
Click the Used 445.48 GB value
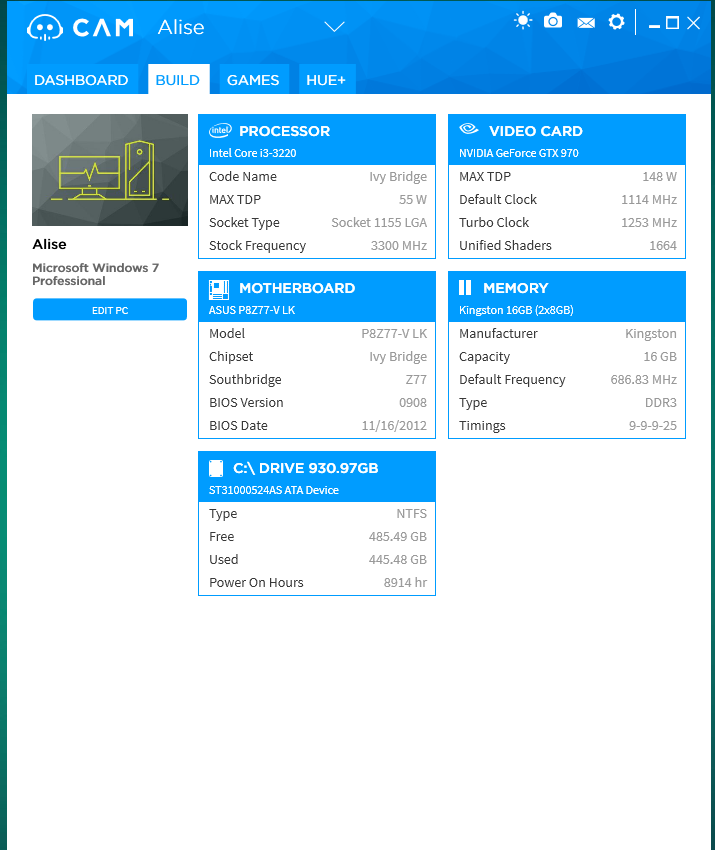pyautogui.click(x=398, y=559)
